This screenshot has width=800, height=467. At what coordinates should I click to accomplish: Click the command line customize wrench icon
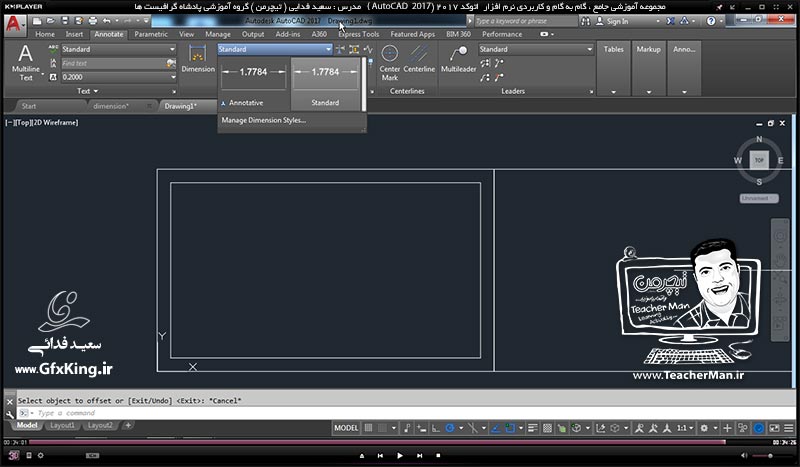(10, 414)
